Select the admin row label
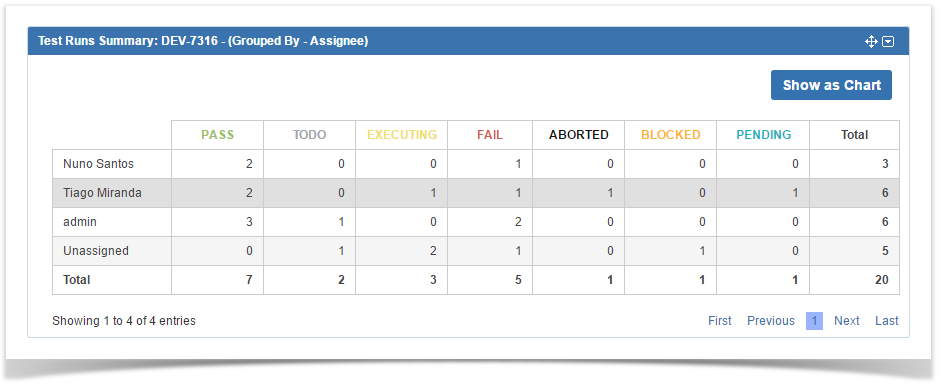The image size is (945, 388). tap(80, 222)
